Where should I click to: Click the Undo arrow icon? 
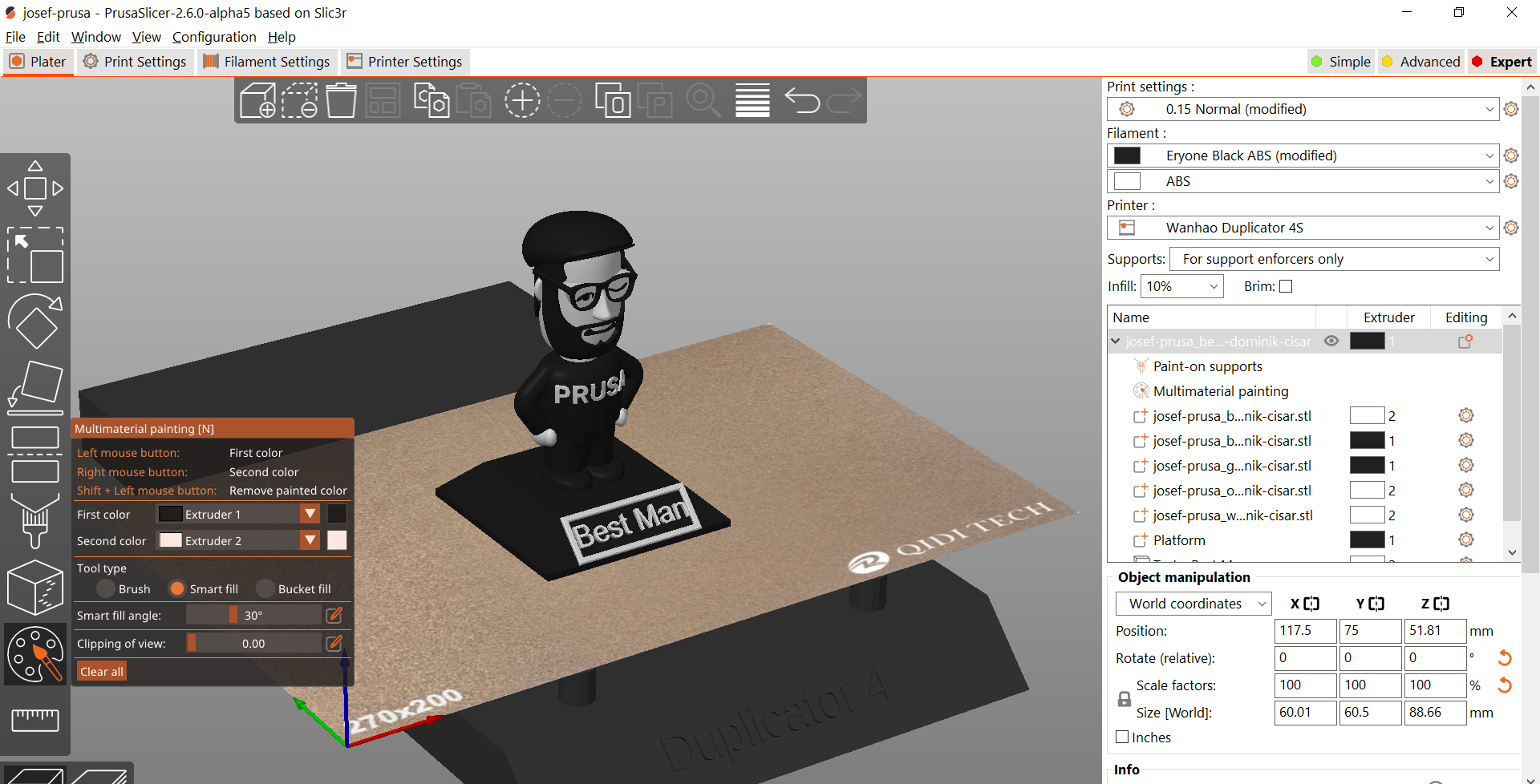coord(802,101)
